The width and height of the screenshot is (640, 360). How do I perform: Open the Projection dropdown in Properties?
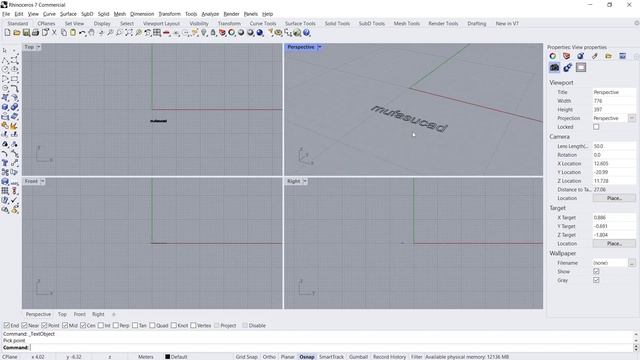tap(631, 118)
